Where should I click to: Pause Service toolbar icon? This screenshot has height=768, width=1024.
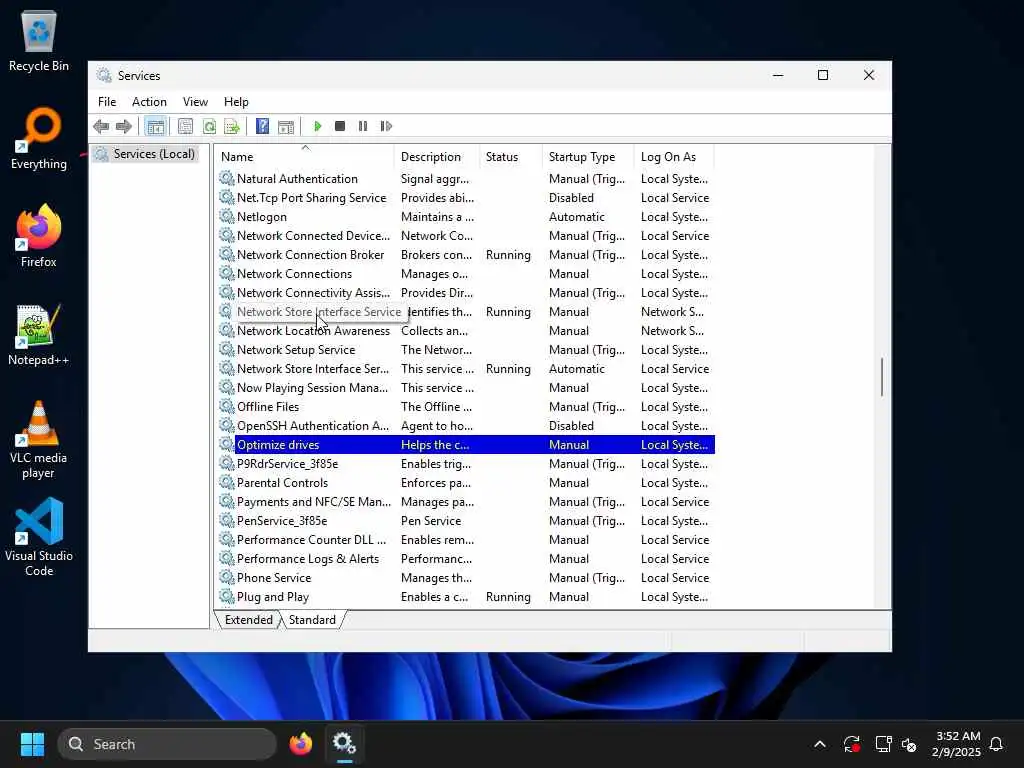click(363, 126)
